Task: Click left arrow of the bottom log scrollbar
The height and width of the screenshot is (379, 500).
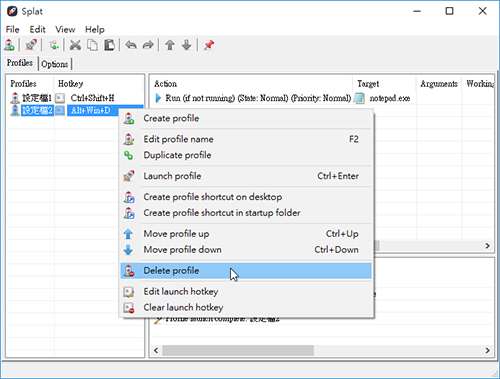Action: [x=156, y=350]
